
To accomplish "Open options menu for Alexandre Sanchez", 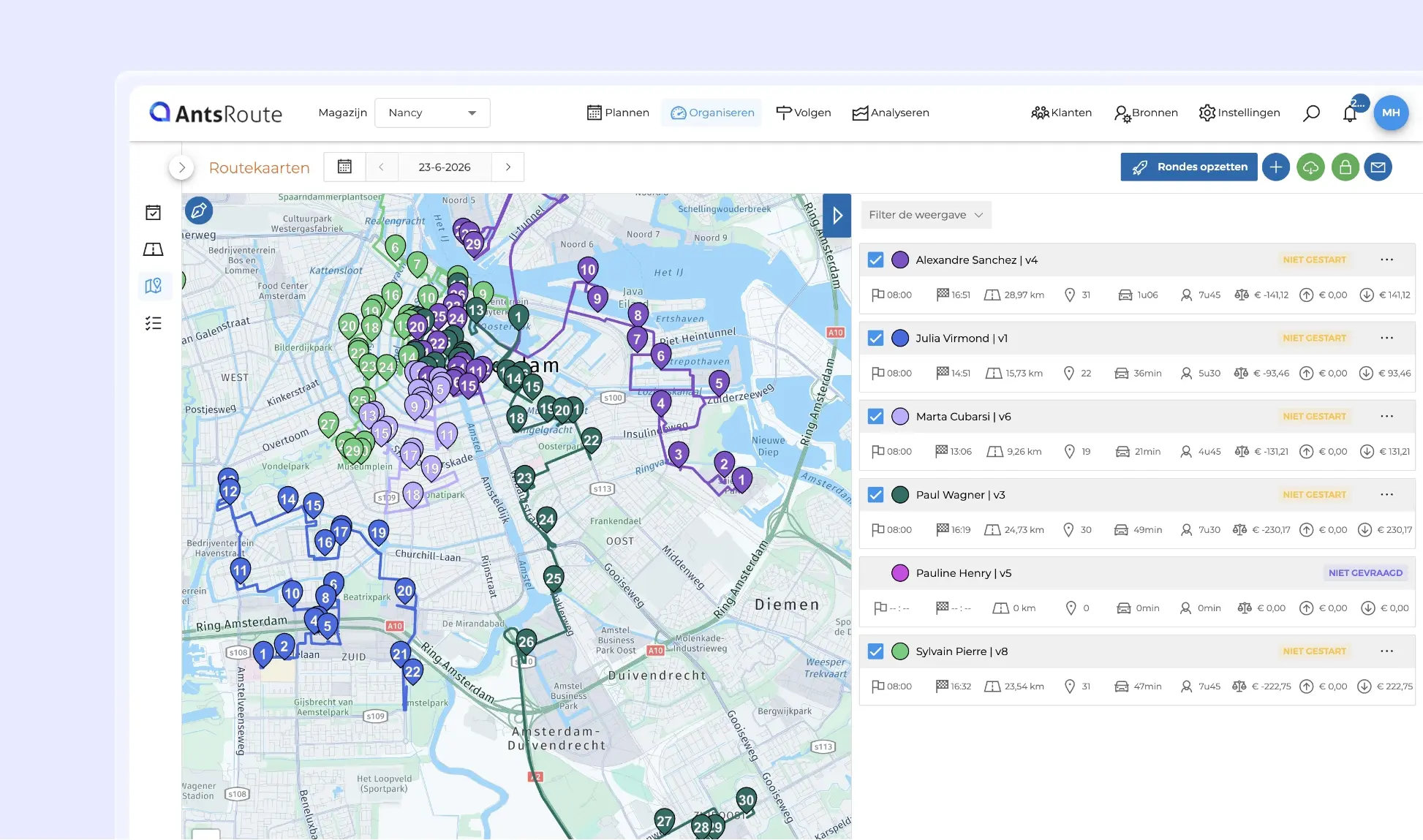I will pos(1386,260).
